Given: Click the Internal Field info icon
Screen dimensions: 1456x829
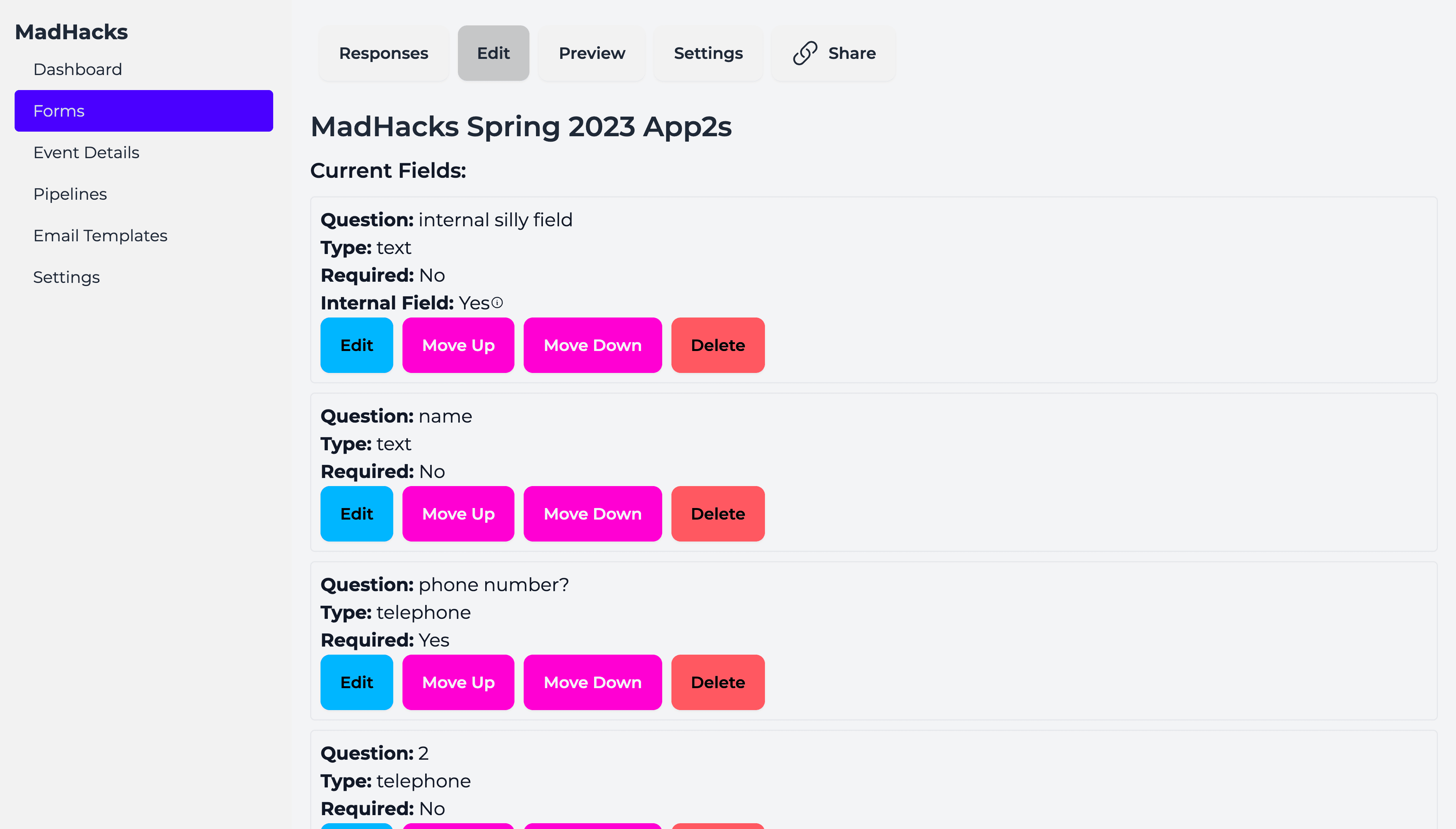Looking at the screenshot, I should point(497,303).
